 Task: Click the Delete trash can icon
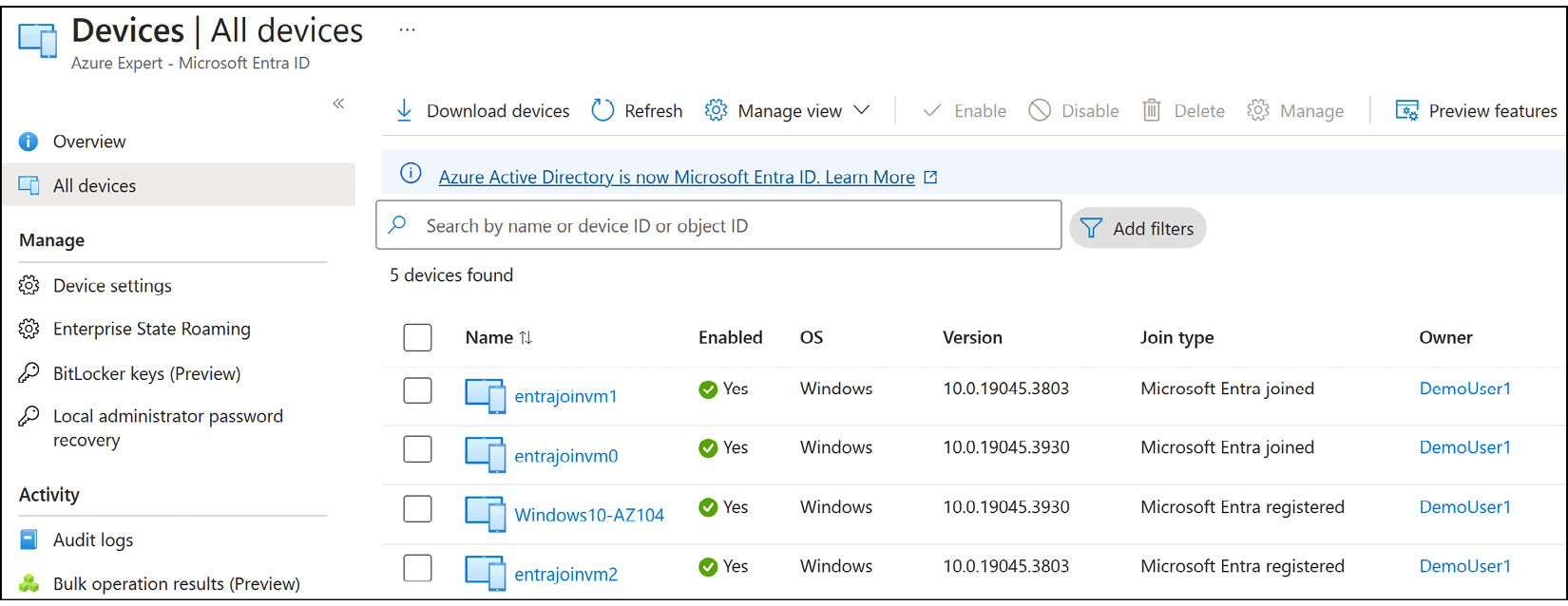[1151, 110]
